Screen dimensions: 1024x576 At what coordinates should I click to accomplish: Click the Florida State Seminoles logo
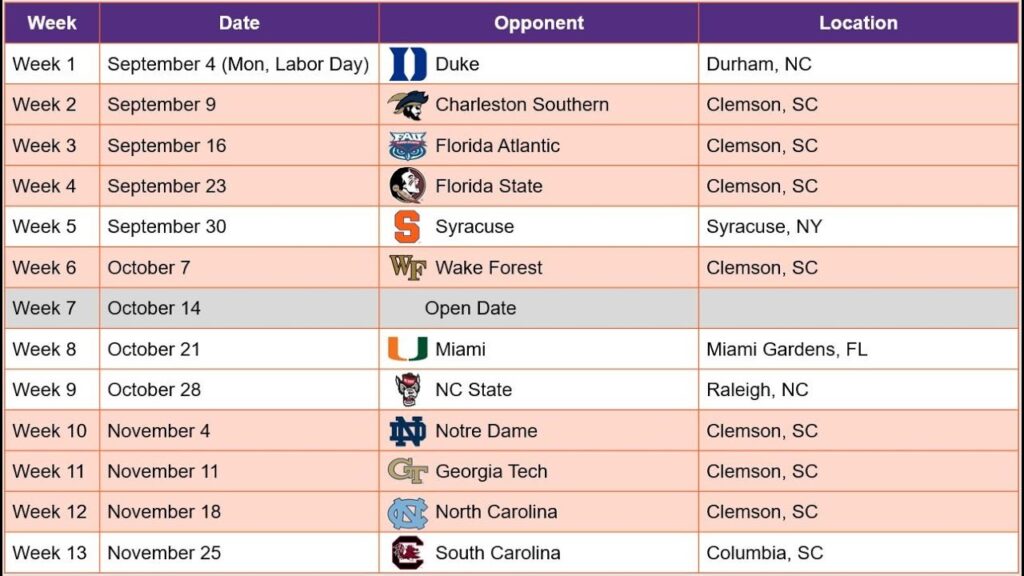pyautogui.click(x=408, y=185)
